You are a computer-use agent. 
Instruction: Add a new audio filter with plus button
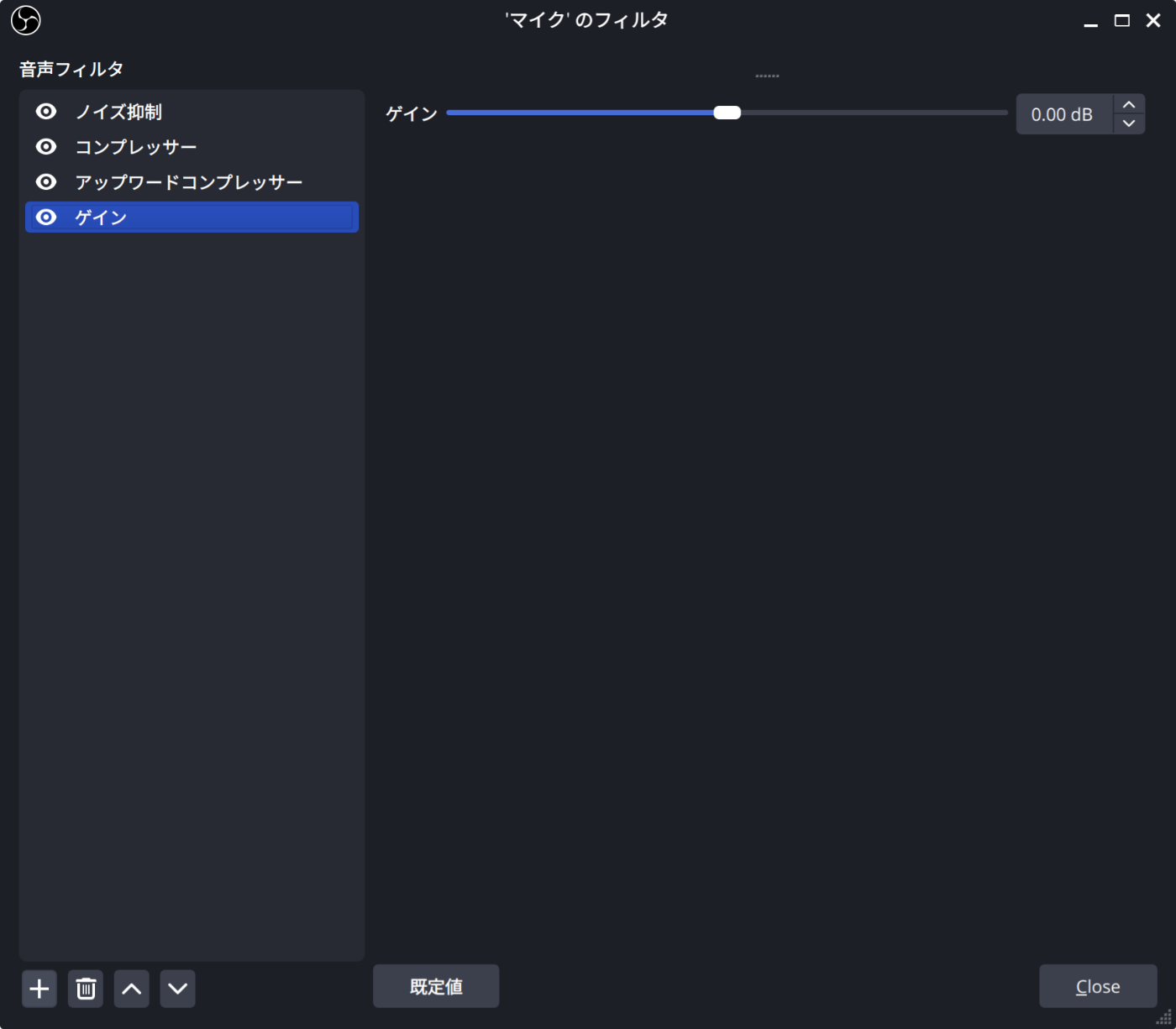click(39, 989)
